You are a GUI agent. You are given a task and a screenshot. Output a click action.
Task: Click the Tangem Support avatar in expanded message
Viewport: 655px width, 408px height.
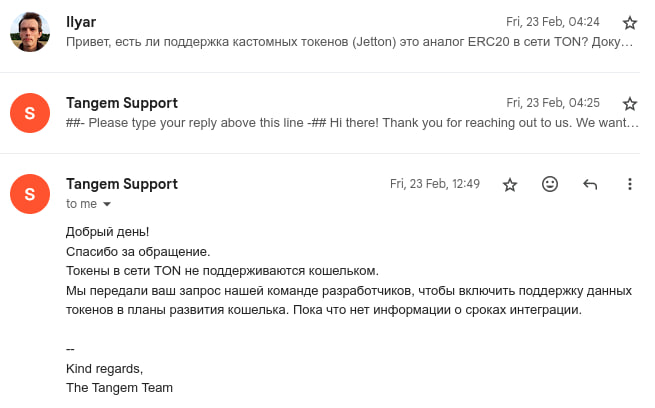(x=29, y=194)
